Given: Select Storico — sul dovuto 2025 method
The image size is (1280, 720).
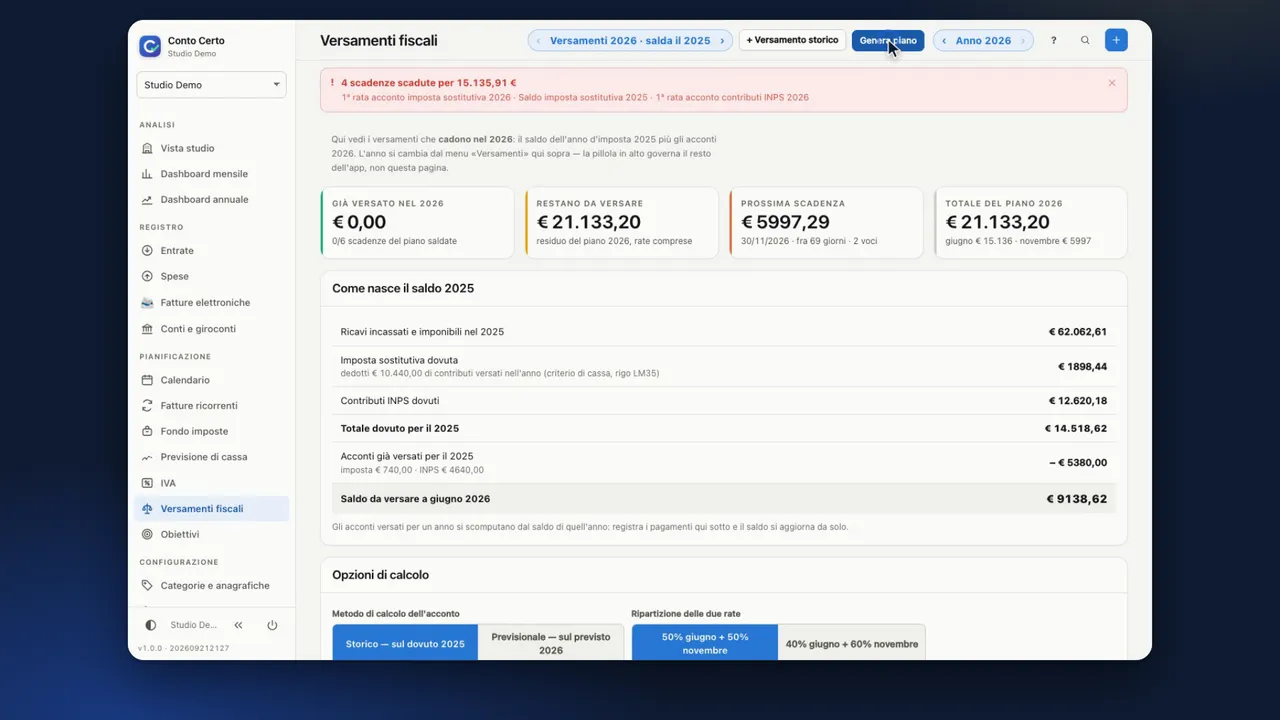Looking at the screenshot, I should point(405,643).
